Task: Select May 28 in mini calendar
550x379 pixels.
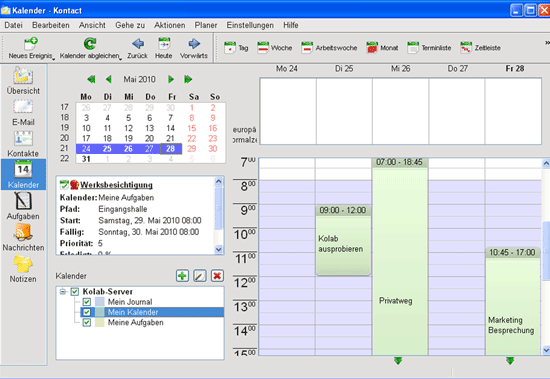Action: [x=170, y=149]
